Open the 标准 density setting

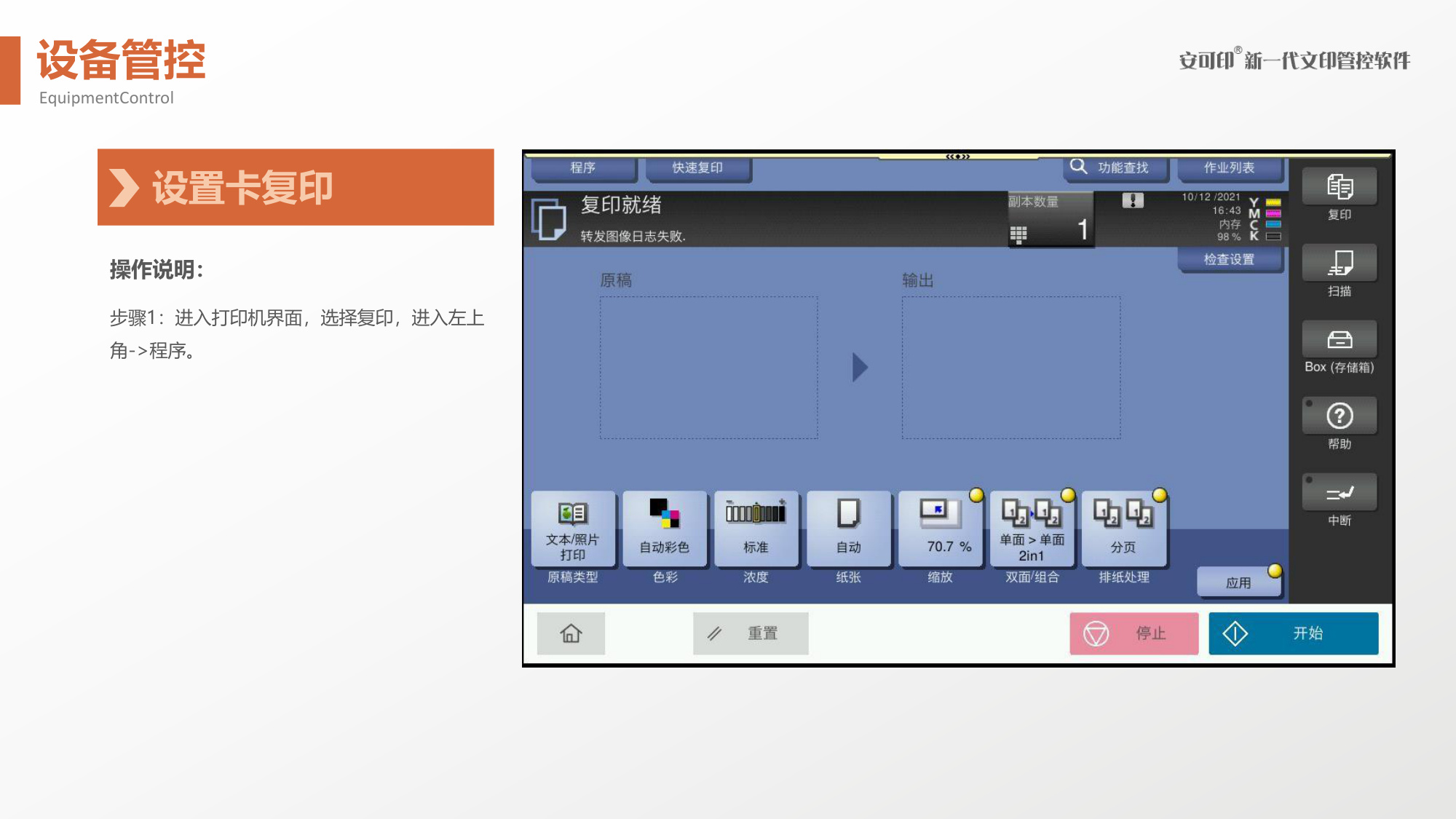(756, 529)
